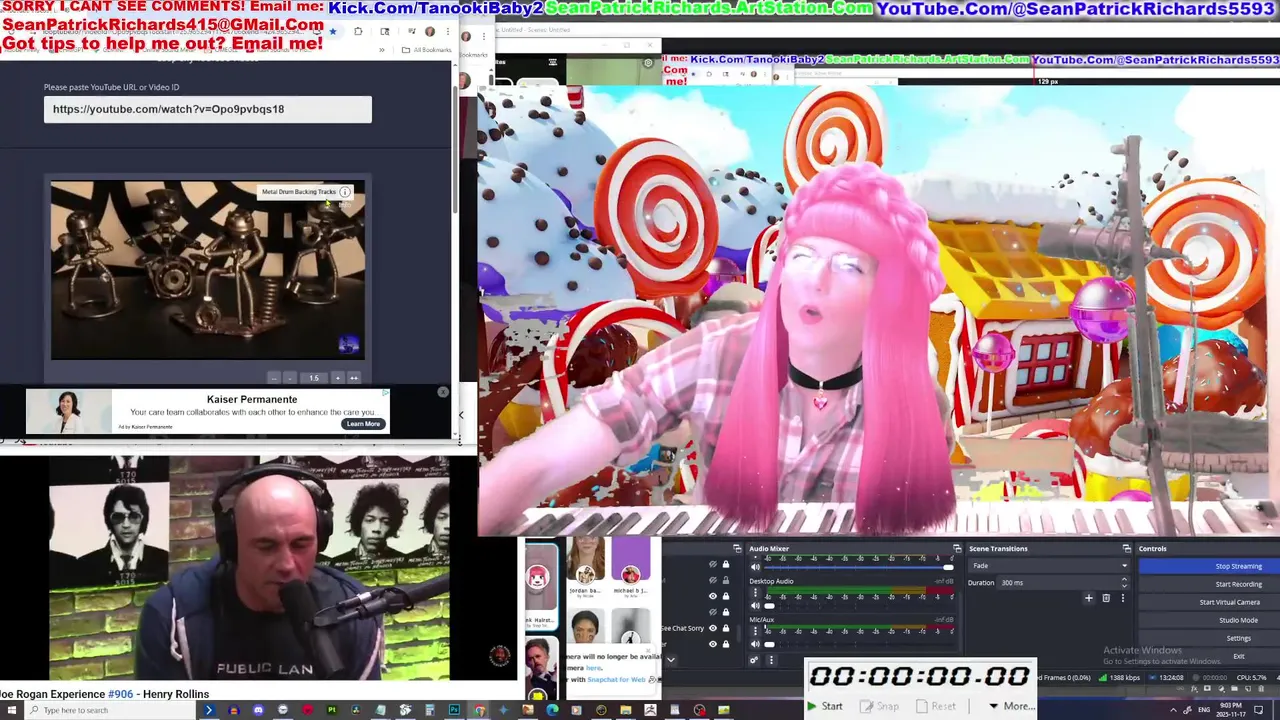The width and height of the screenshot is (1280, 720).
Task: Open Google Chrome from the taskbar
Action: [x=480, y=710]
